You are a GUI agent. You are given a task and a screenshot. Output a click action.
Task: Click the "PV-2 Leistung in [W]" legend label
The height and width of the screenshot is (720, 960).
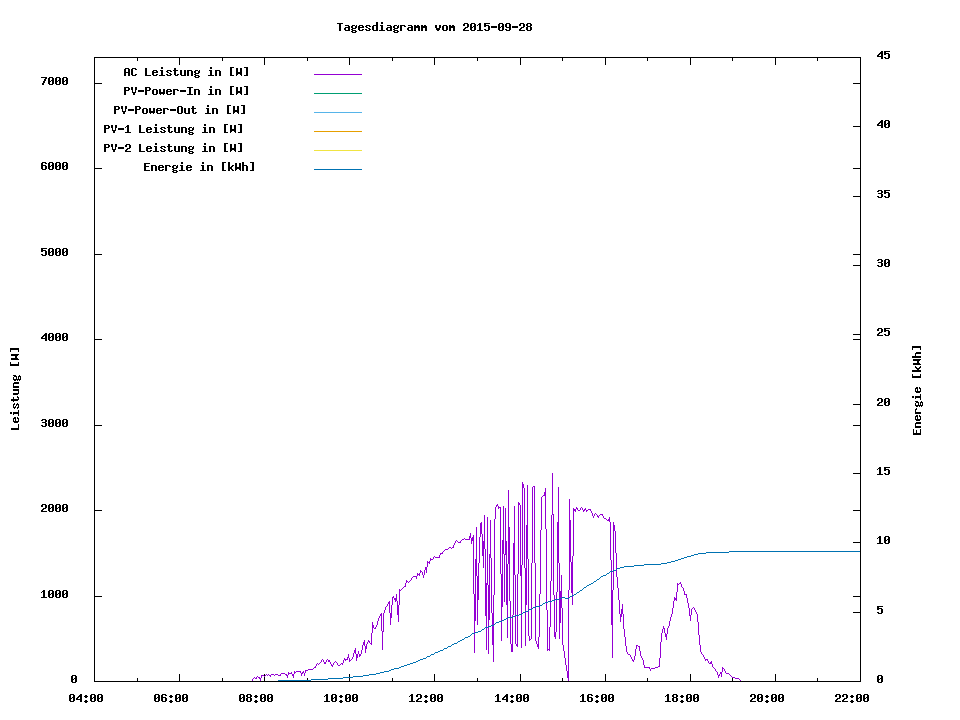tap(173, 148)
